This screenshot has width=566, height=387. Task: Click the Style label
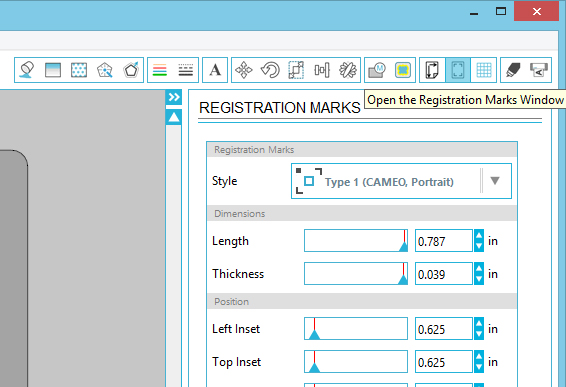(225, 181)
